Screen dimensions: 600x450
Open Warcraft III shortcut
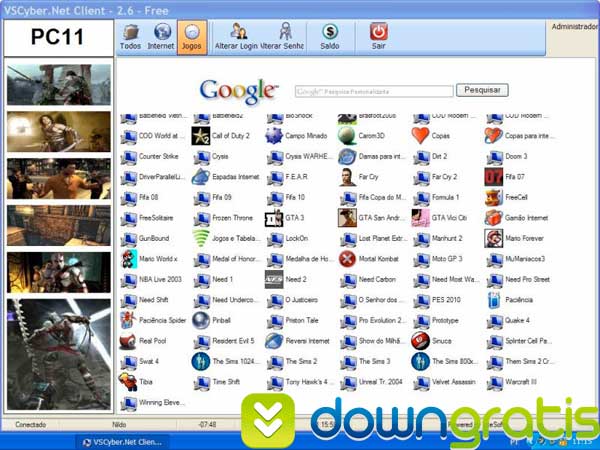point(513,382)
